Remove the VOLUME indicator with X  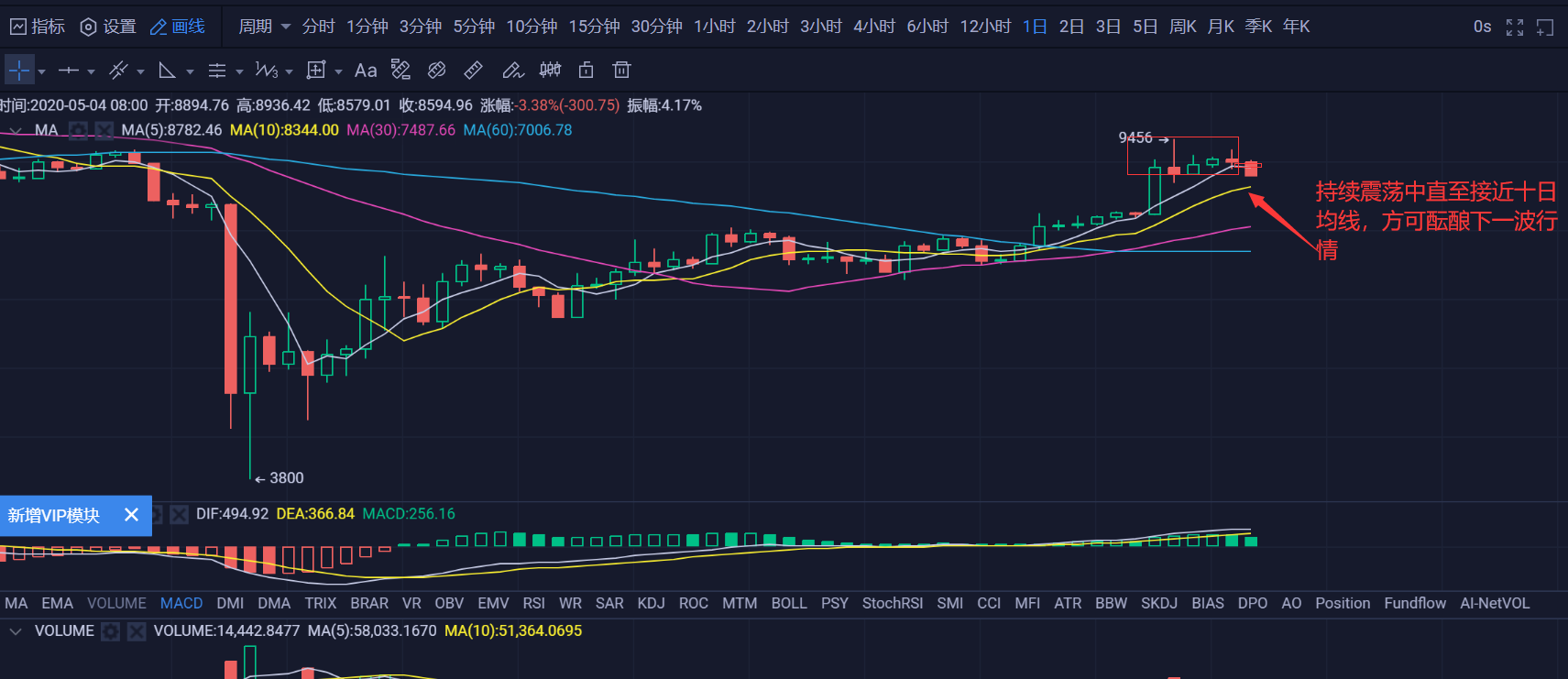coord(137,631)
